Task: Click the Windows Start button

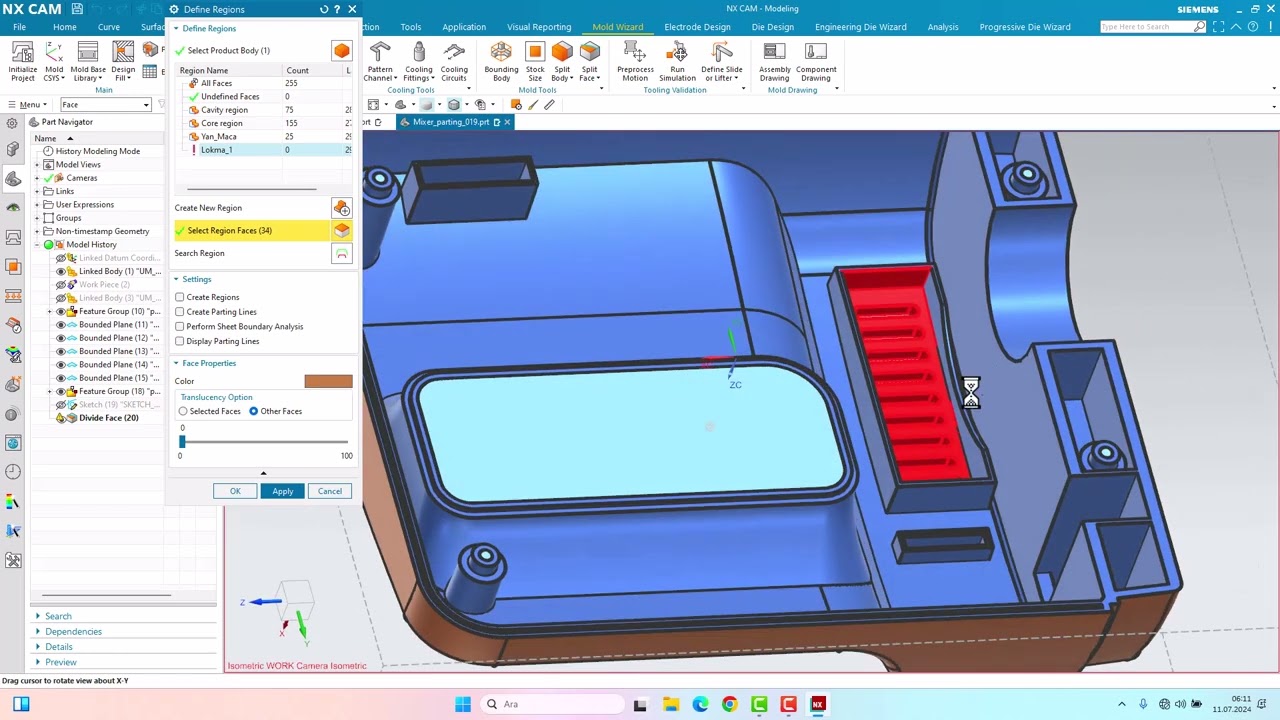Action: point(463,704)
